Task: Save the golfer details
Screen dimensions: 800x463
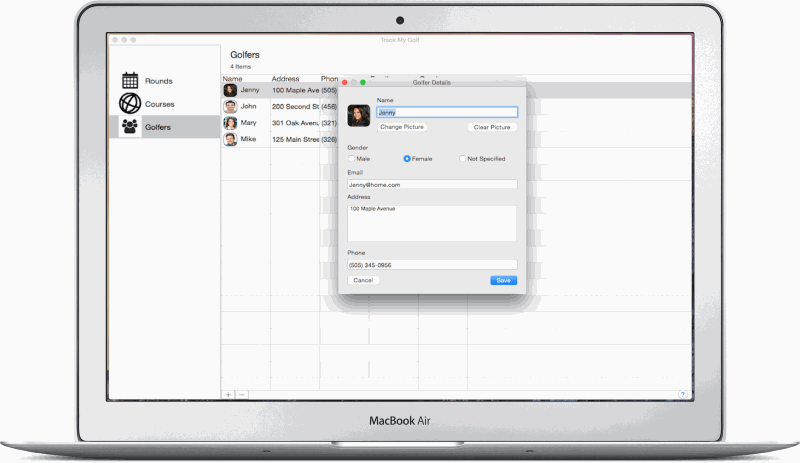Action: pos(504,281)
